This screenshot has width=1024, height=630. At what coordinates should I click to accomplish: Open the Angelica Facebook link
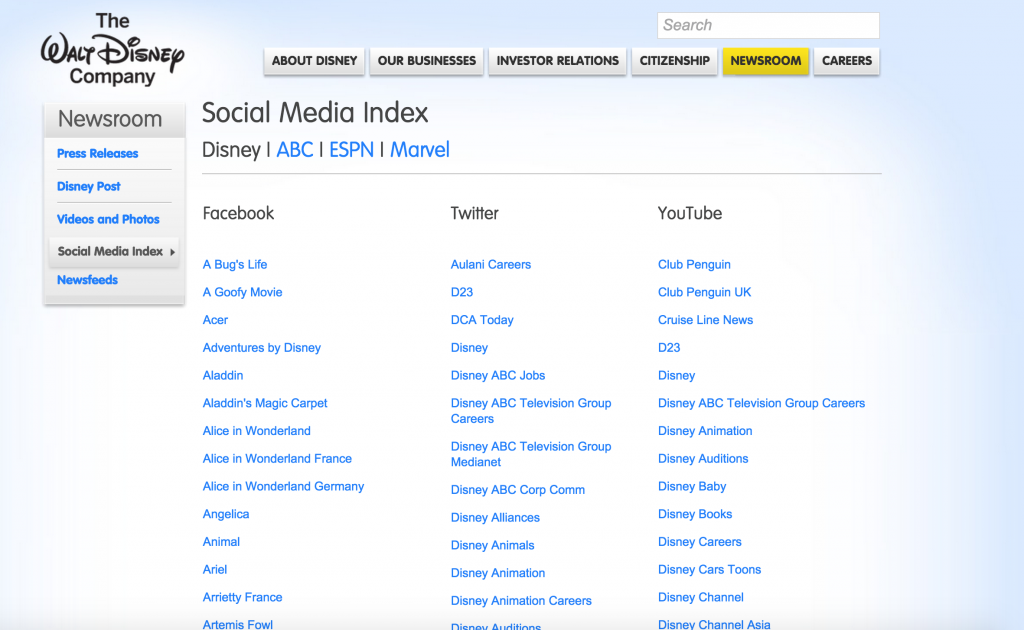(x=225, y=514)
